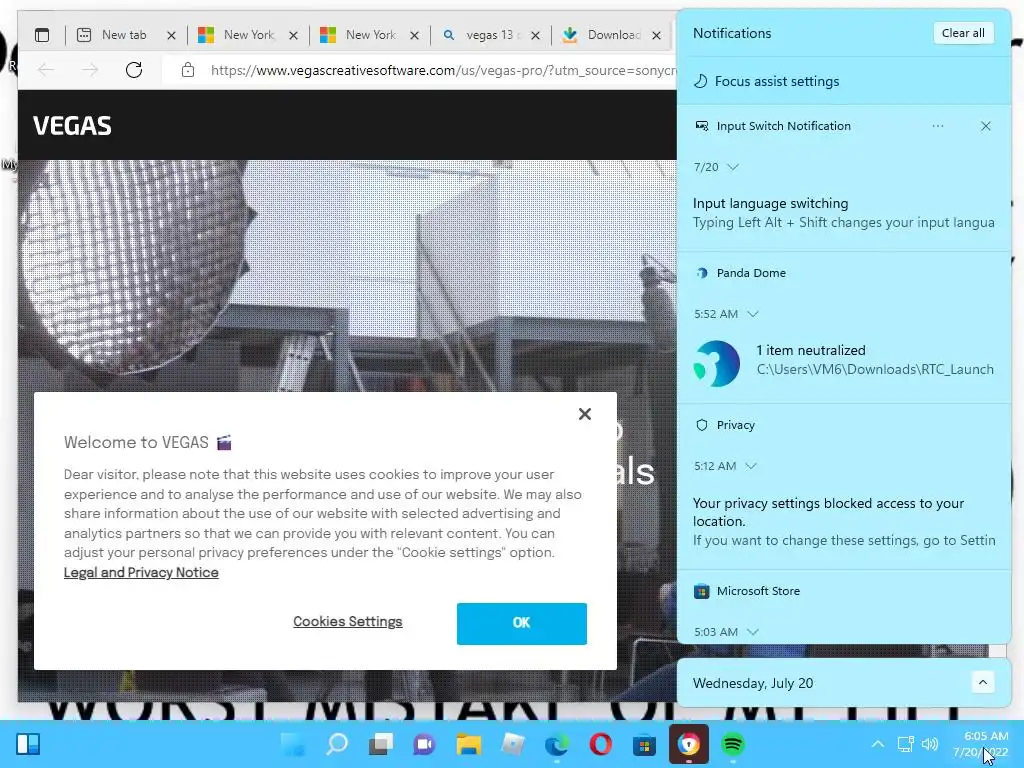Close the vegas 13 search tab
This screenshot has width=1024, height=768.
pos(536,35)
